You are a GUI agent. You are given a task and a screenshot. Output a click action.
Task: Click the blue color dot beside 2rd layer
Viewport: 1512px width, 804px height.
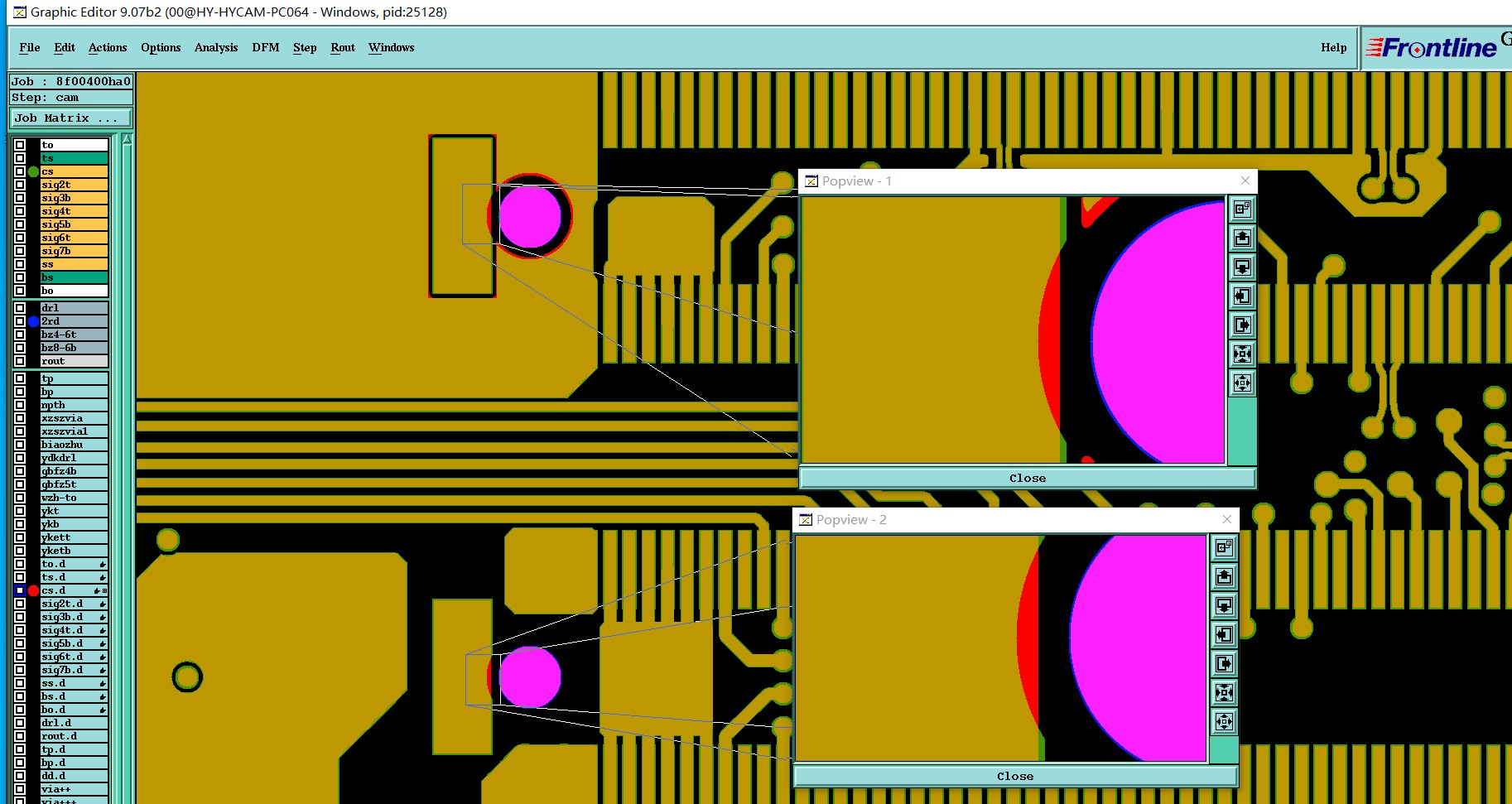point(33,321)
